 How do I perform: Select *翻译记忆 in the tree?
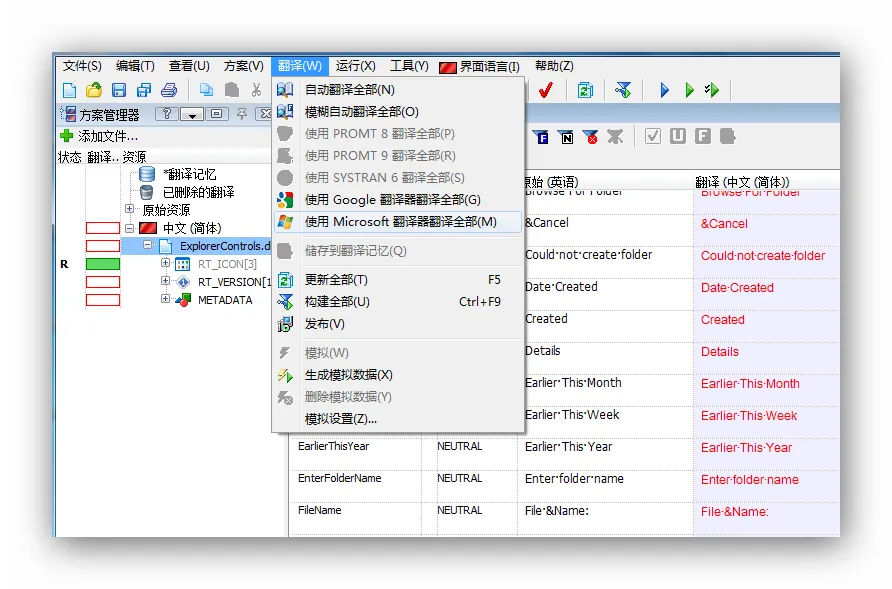coord(189,174)
